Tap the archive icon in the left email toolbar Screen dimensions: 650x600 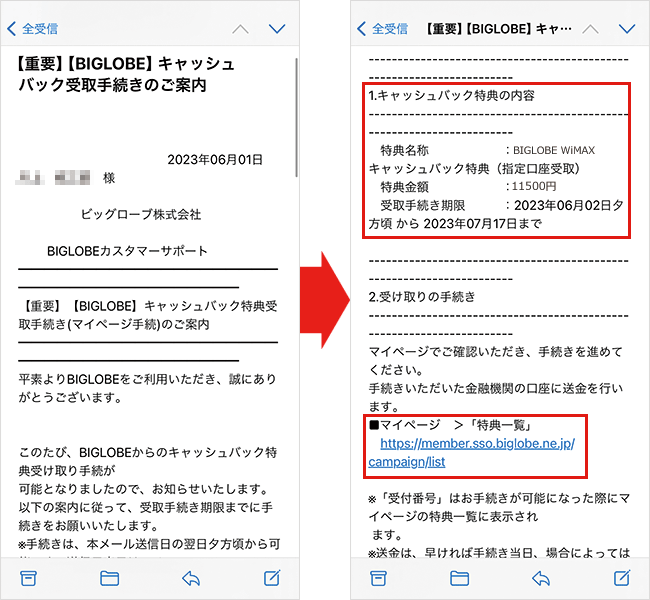[29, 577]
